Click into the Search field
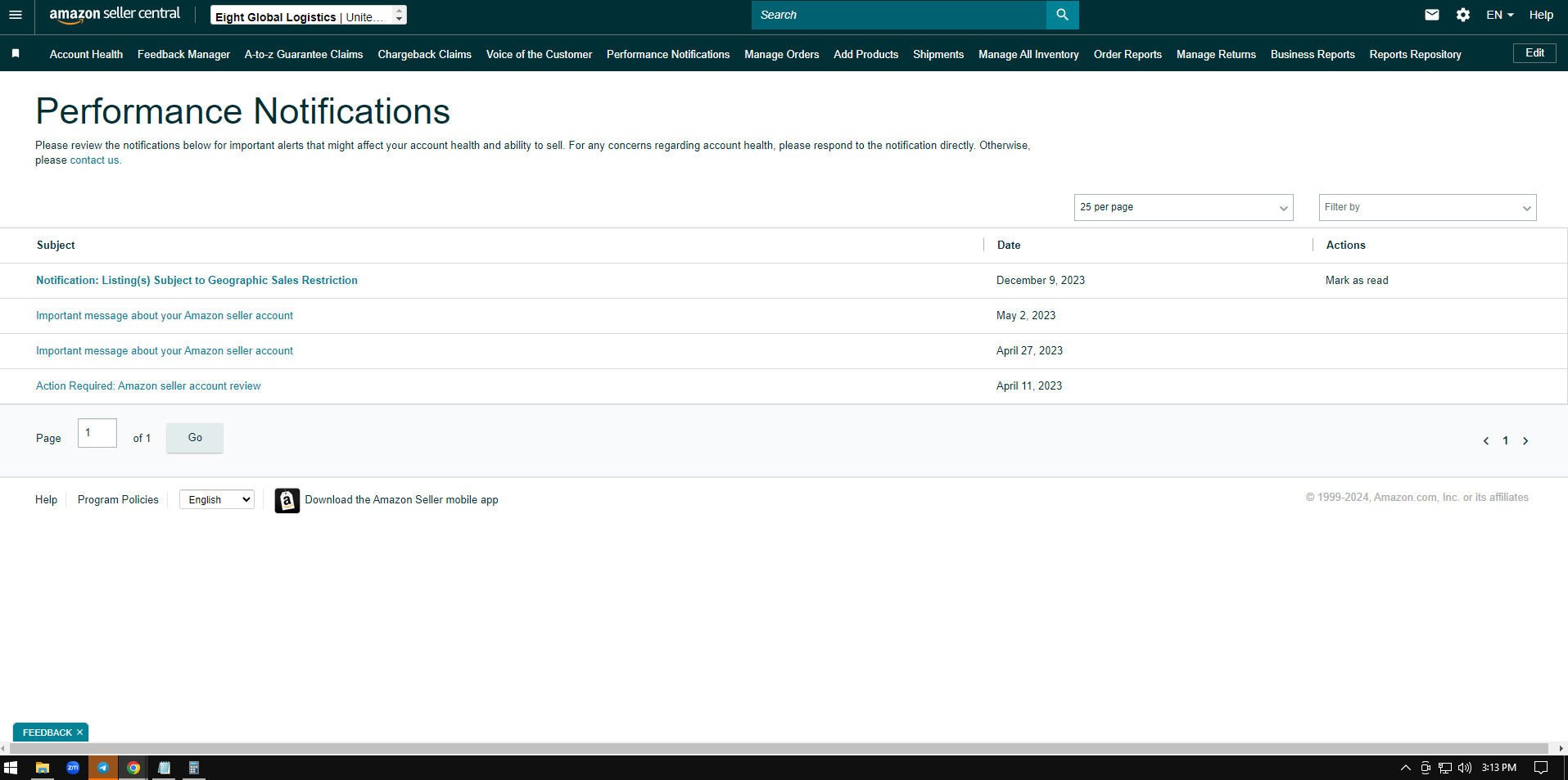 click(899, 15)
